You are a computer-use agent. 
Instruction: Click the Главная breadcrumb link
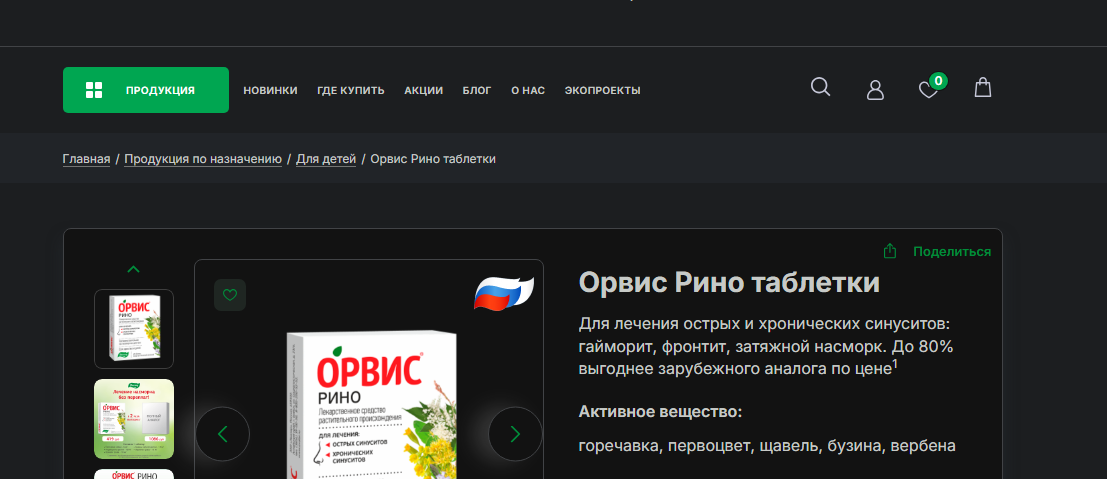86,159
